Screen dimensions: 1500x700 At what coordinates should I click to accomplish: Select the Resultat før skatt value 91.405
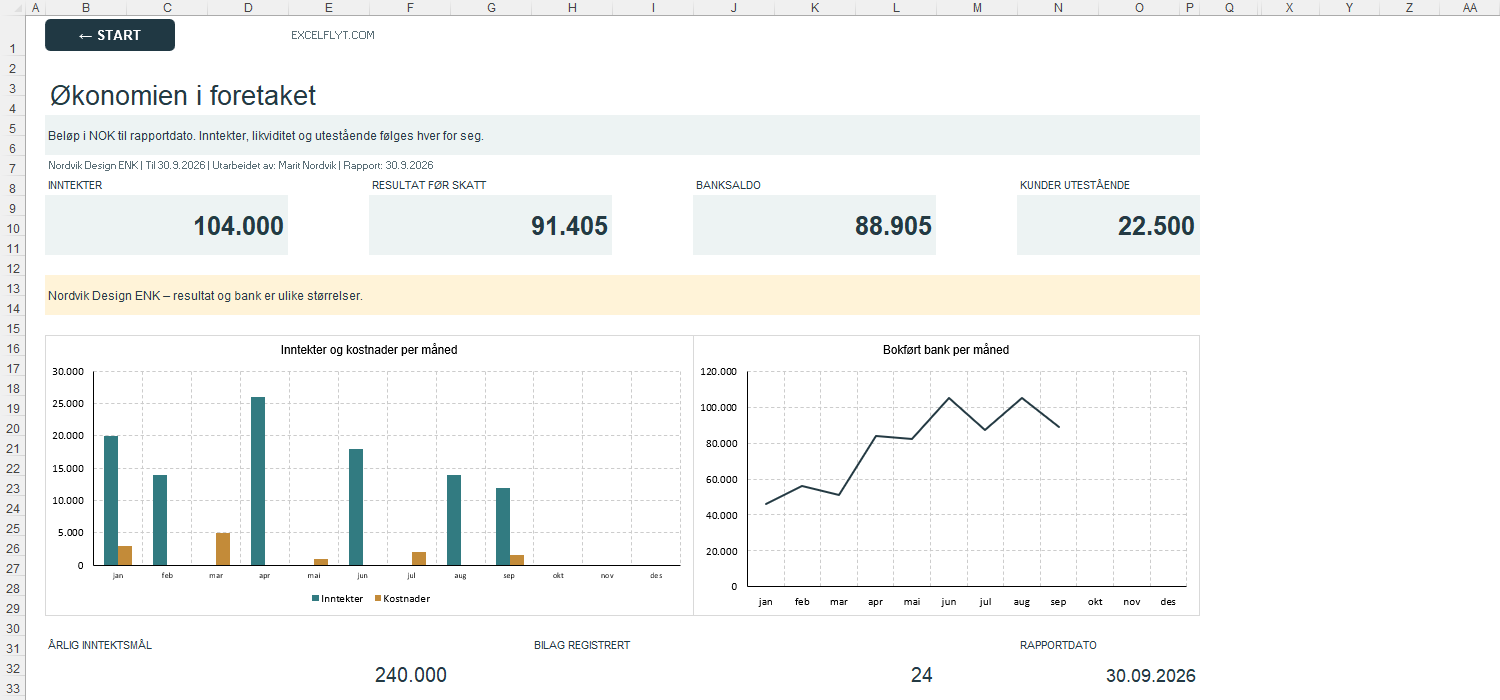(x=491, y=225)
